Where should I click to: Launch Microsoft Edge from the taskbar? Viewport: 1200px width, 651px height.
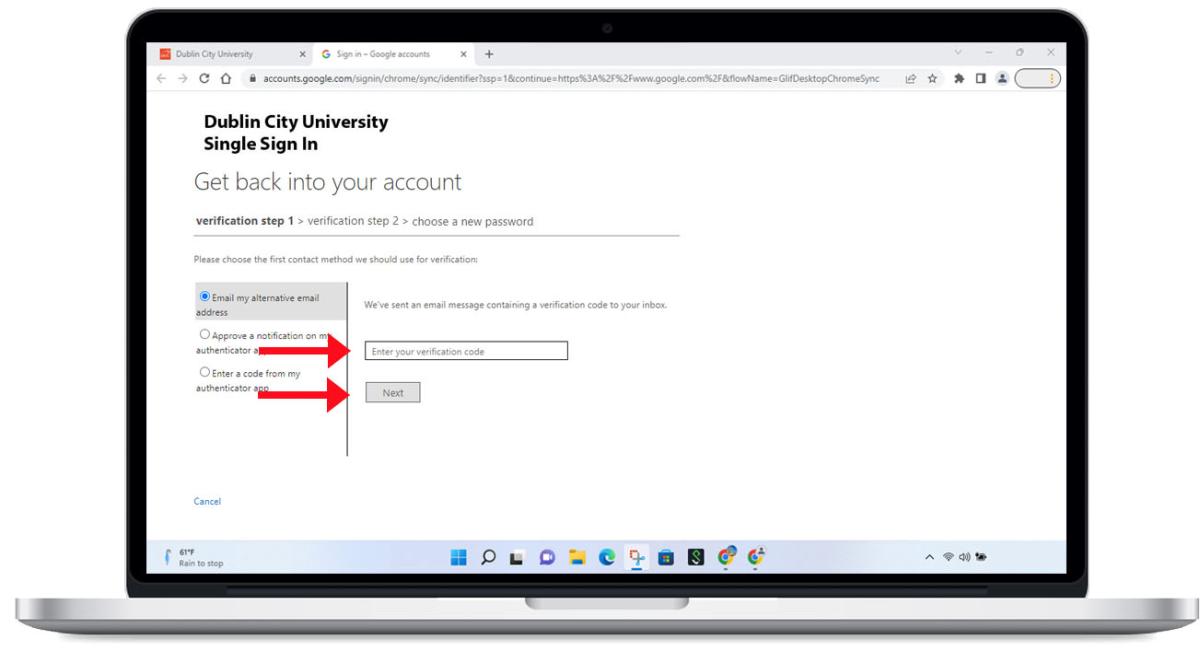click(608, 557)
